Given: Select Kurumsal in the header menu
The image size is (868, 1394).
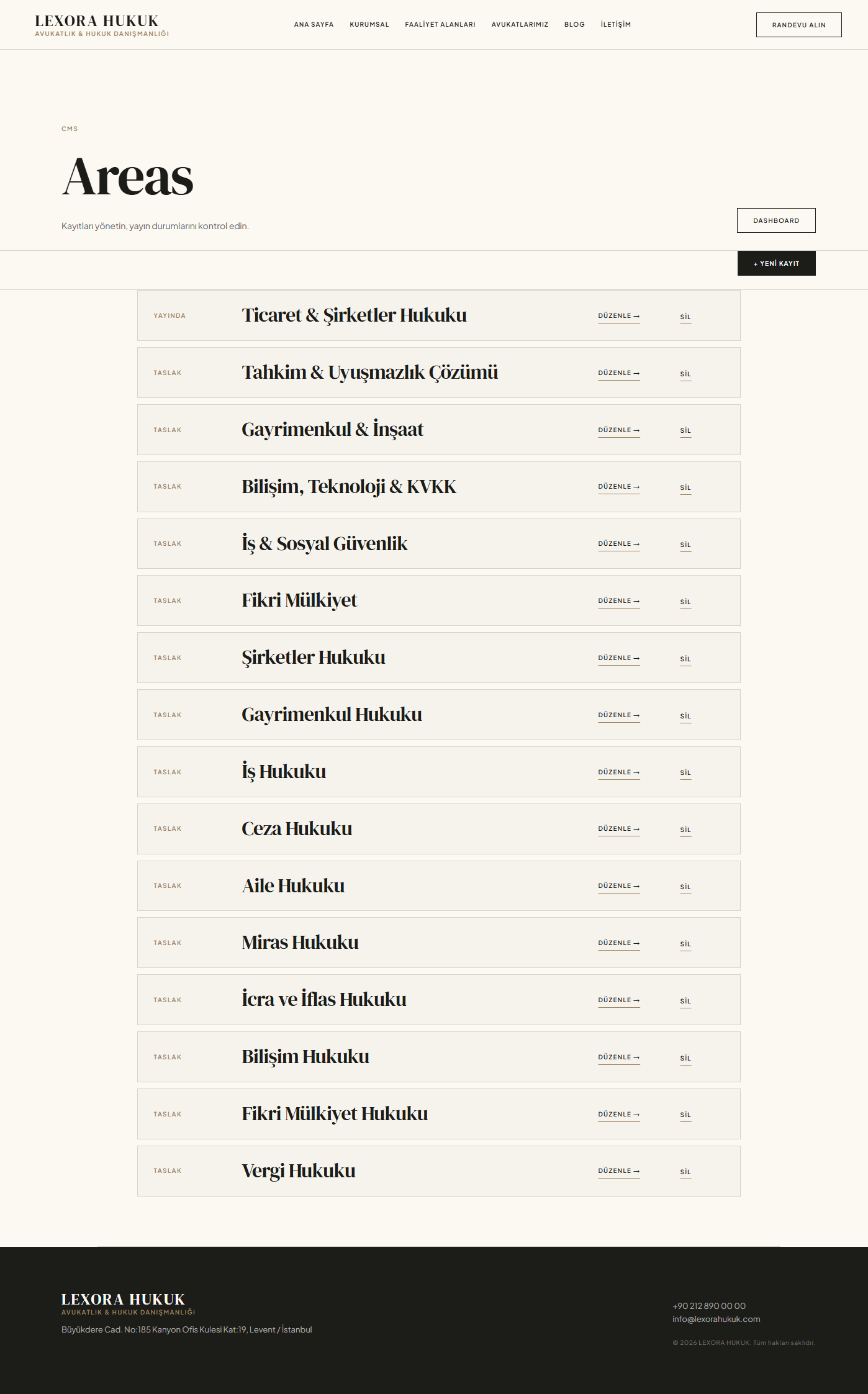Looking at the screenshot, I should (369, 25).
